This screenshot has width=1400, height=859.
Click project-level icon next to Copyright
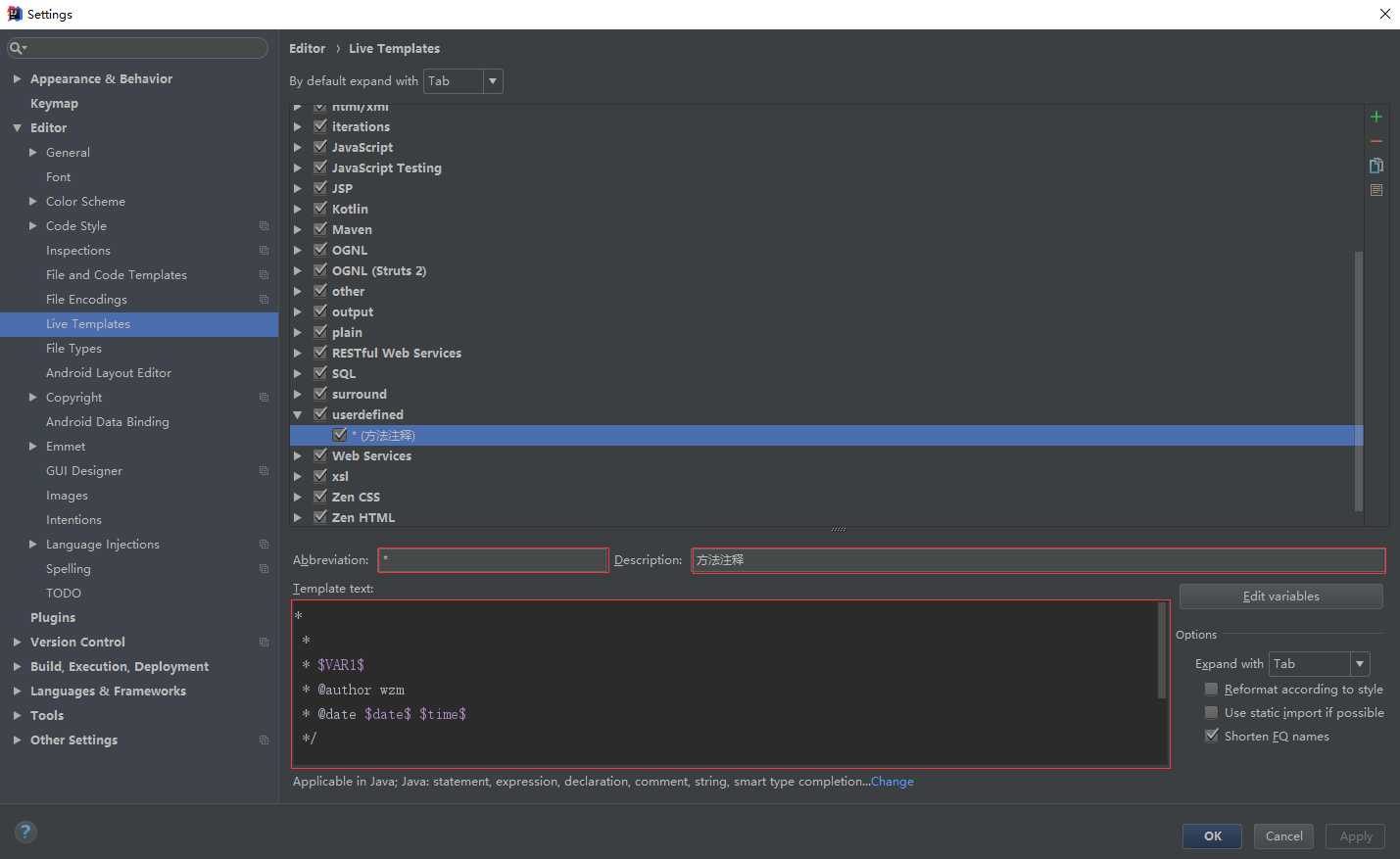point(264,398)
